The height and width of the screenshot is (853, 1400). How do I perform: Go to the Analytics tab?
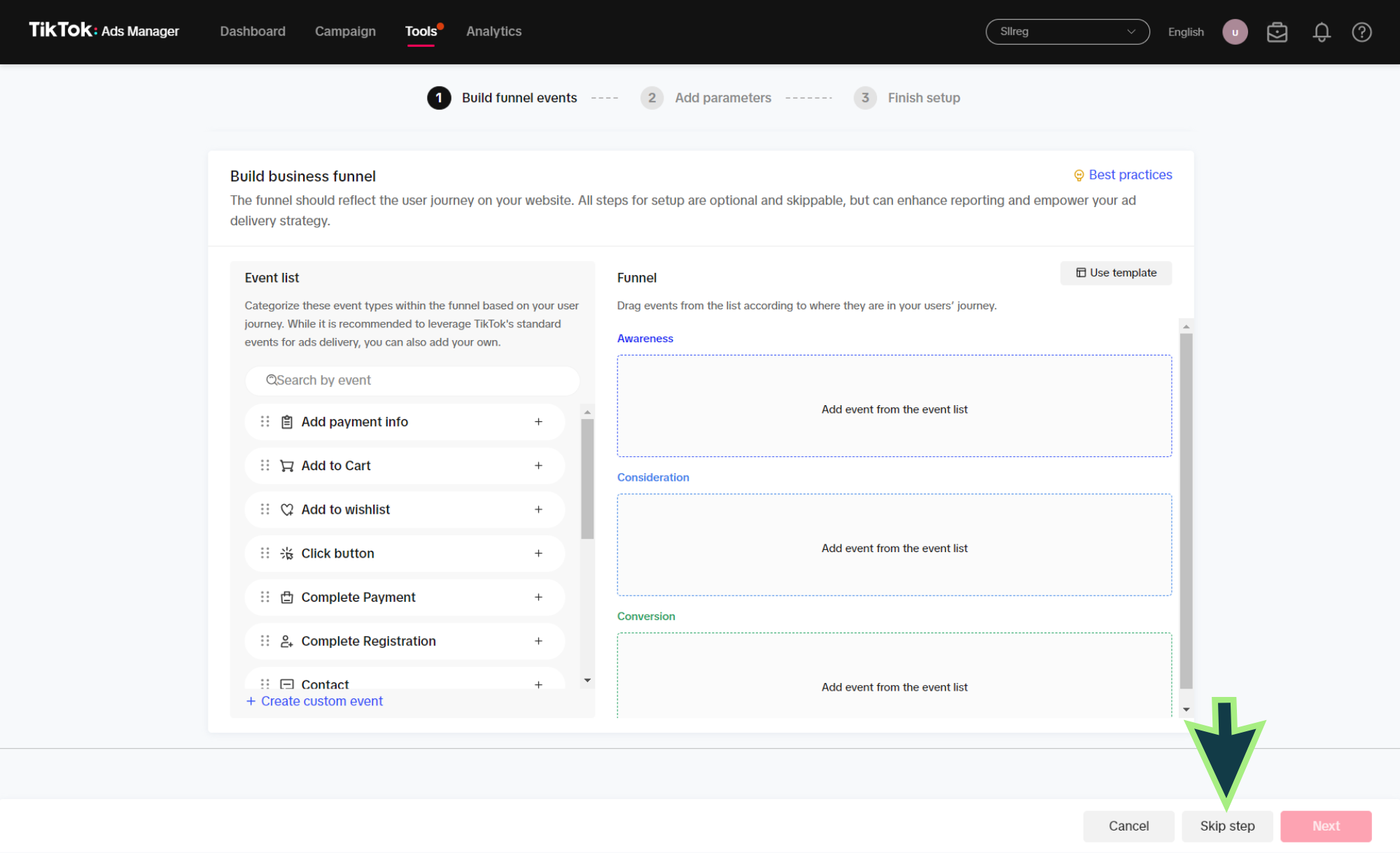coord(493,31)
